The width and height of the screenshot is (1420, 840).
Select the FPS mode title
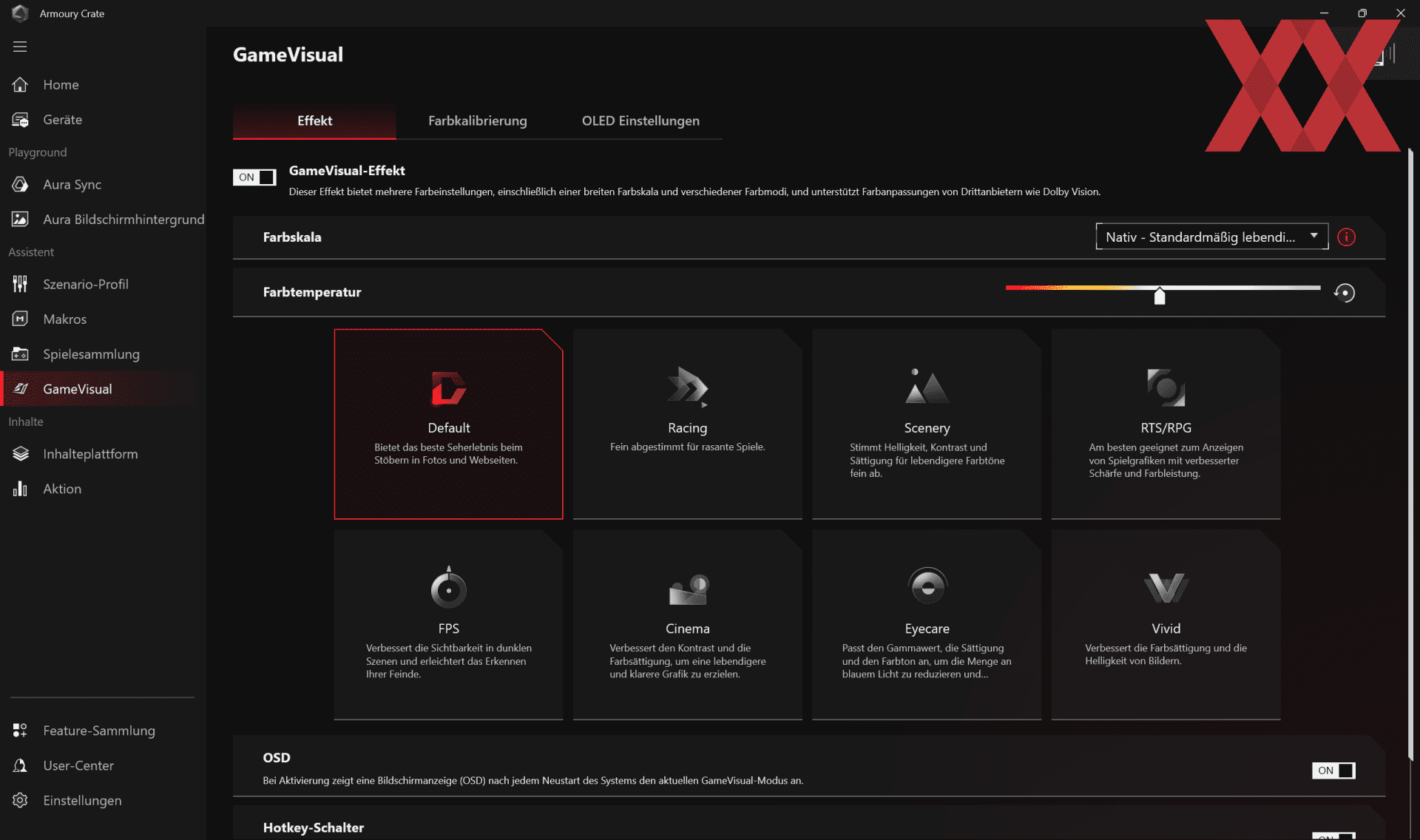pyautogui.click(x=448, y=629)
